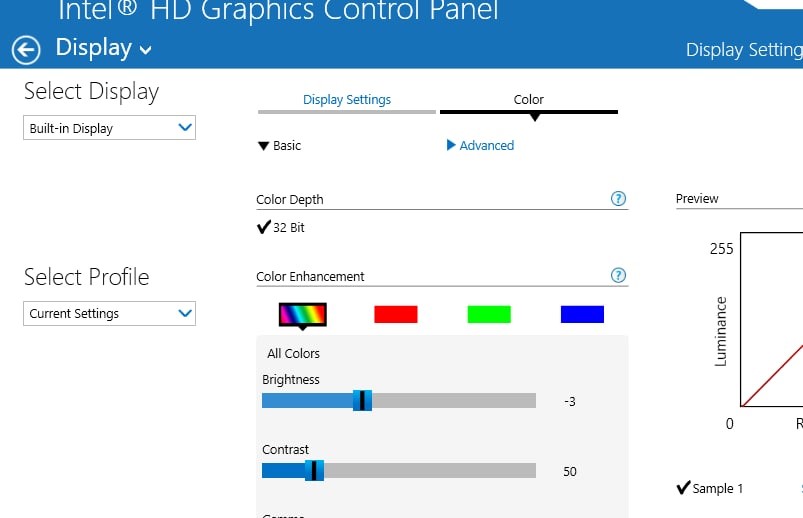Collapse the Basic section
The width and height of the screenshot is (803, 518).
point(279,146)
